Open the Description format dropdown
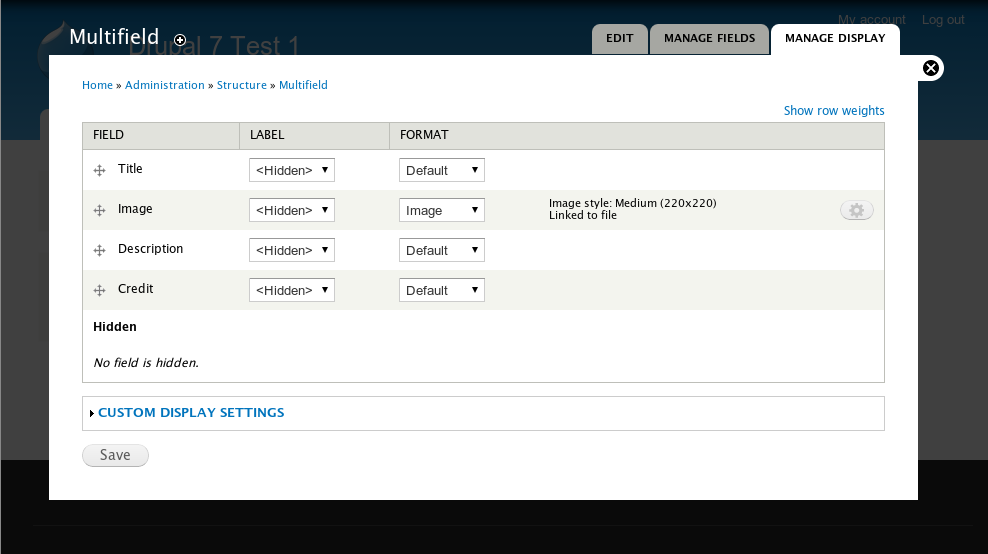 coord(442,250)
